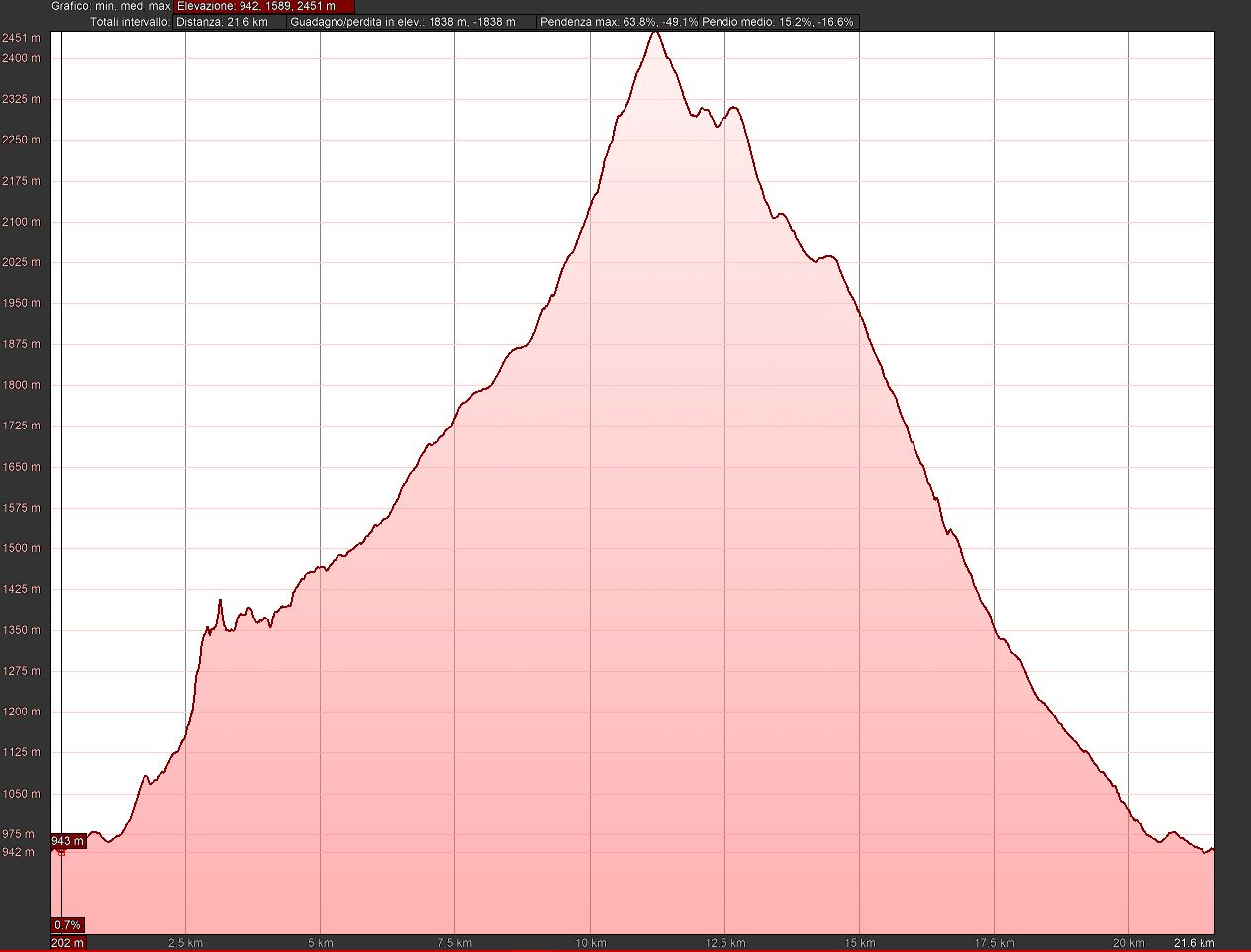Viewport: 1251px width, 952px height.
Task: Click the Pendio medio field
Action: click(778, 21)
